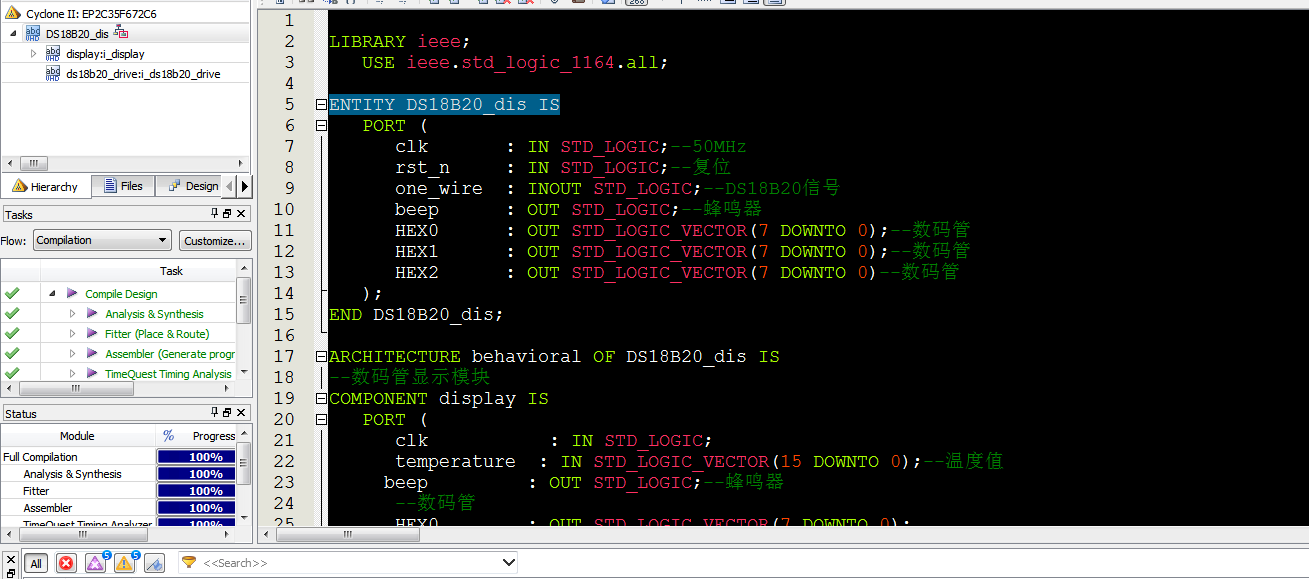Float the Tasks panel
Screen dimensions: 1309x579
pyautogui.click(x=227, y=214)
